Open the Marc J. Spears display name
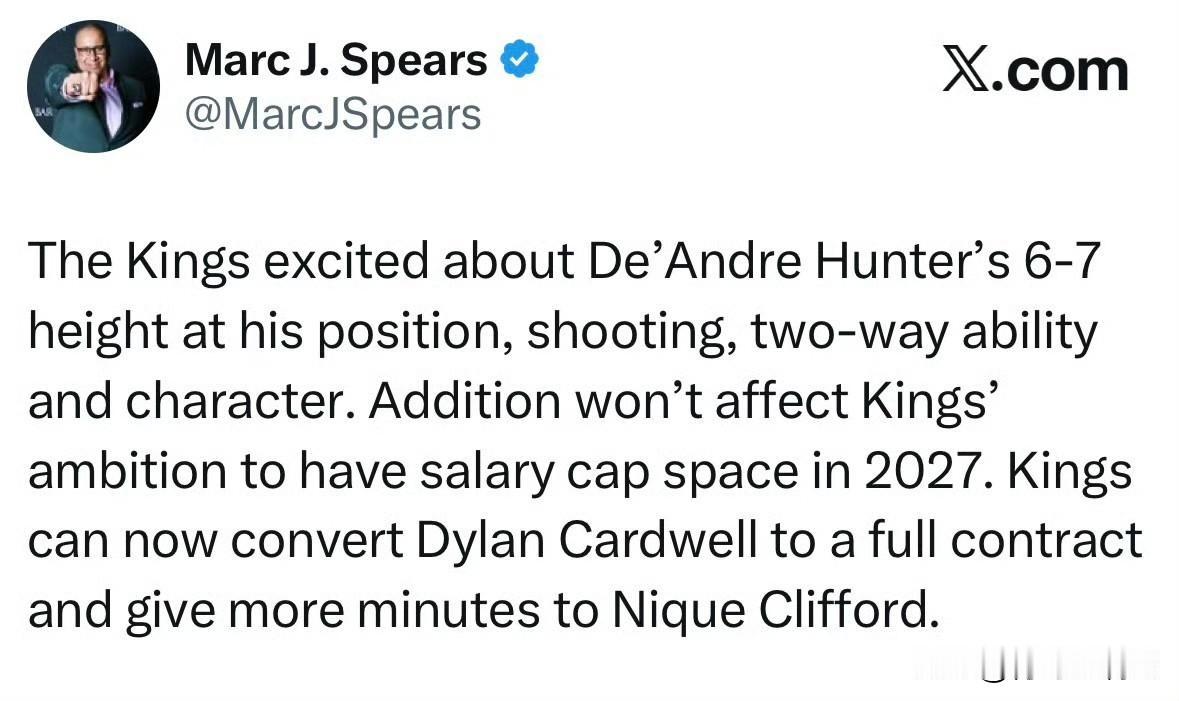 click(336, 62)
